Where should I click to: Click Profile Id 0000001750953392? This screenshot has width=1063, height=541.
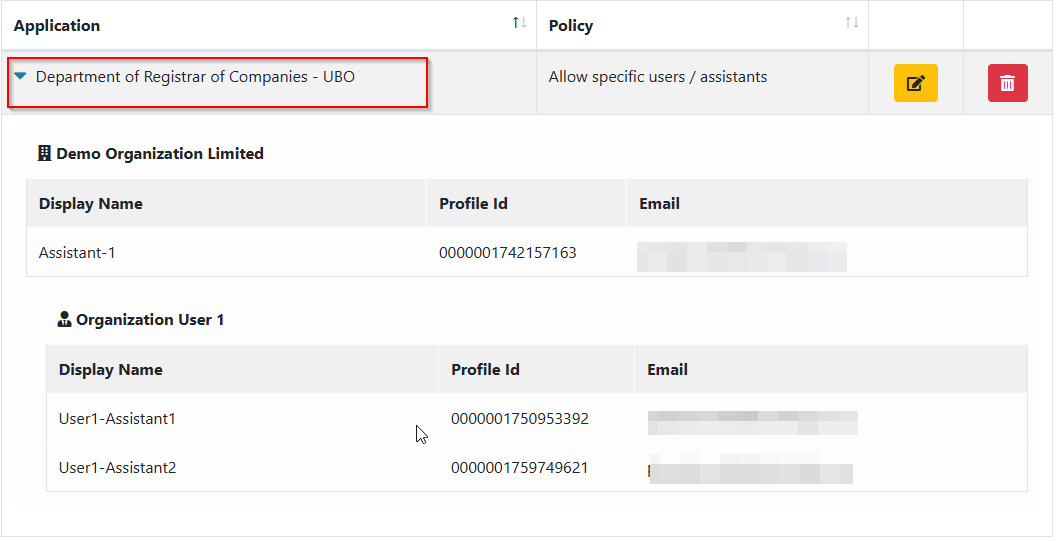(x=519, y=419)
